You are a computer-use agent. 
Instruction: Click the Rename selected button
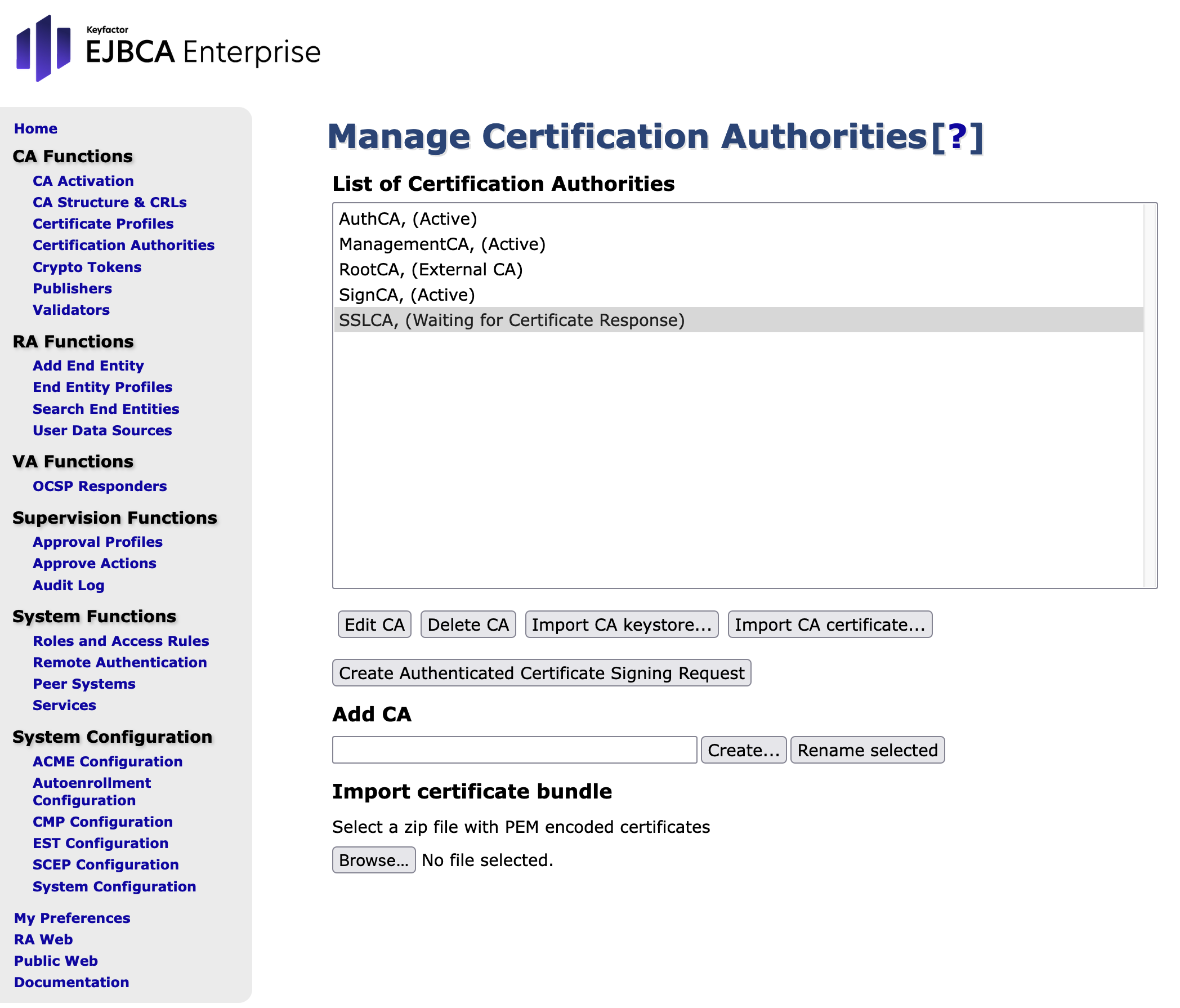[x=867, y=750]
